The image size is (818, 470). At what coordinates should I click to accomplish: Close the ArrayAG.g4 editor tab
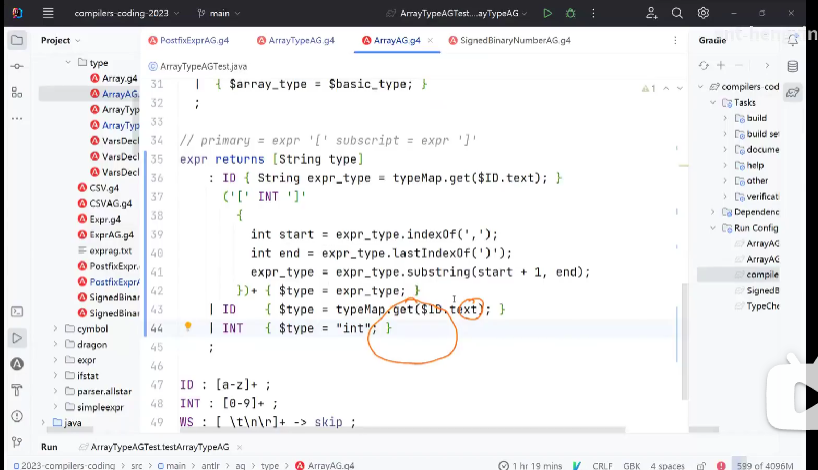click(x=431, y=41)
